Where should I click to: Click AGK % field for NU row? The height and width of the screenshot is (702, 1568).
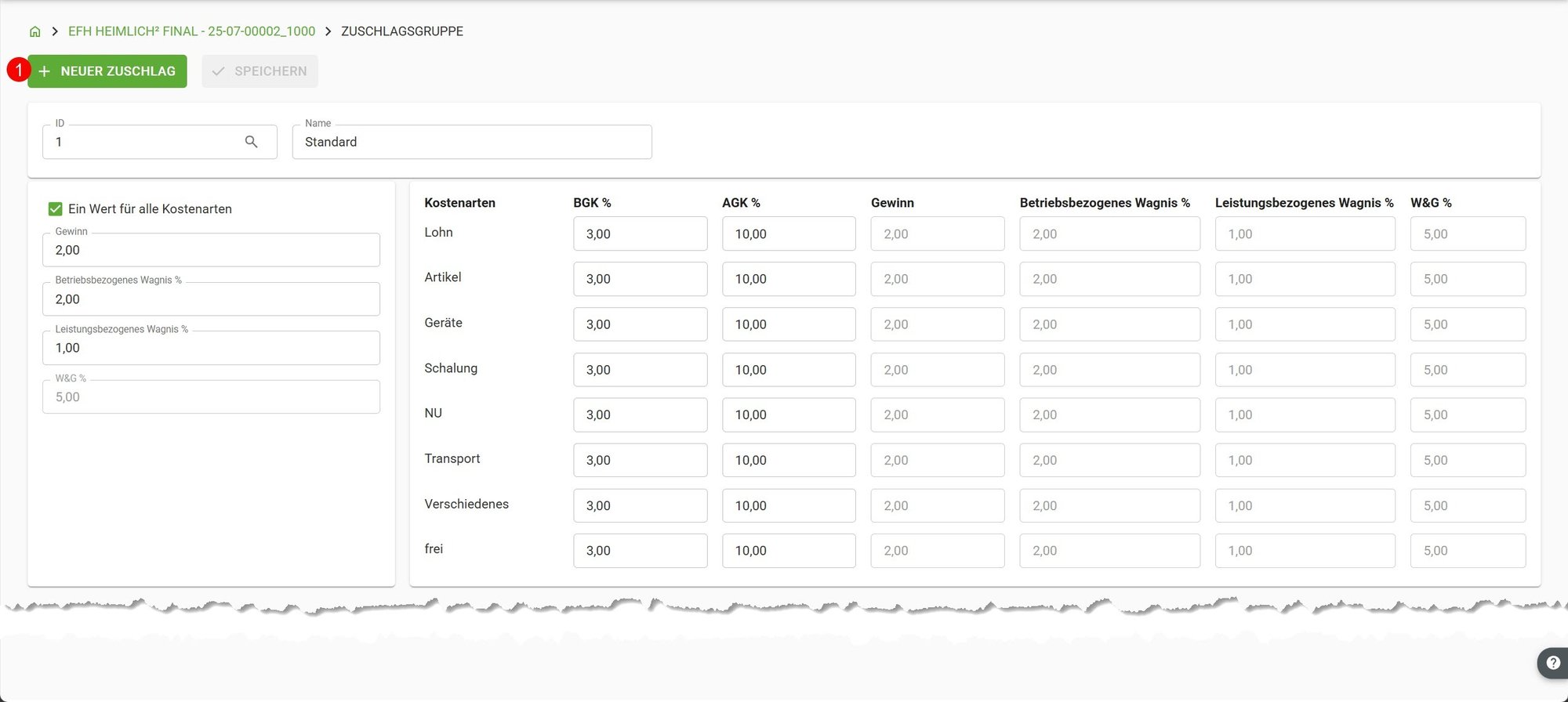pos(789,414)
